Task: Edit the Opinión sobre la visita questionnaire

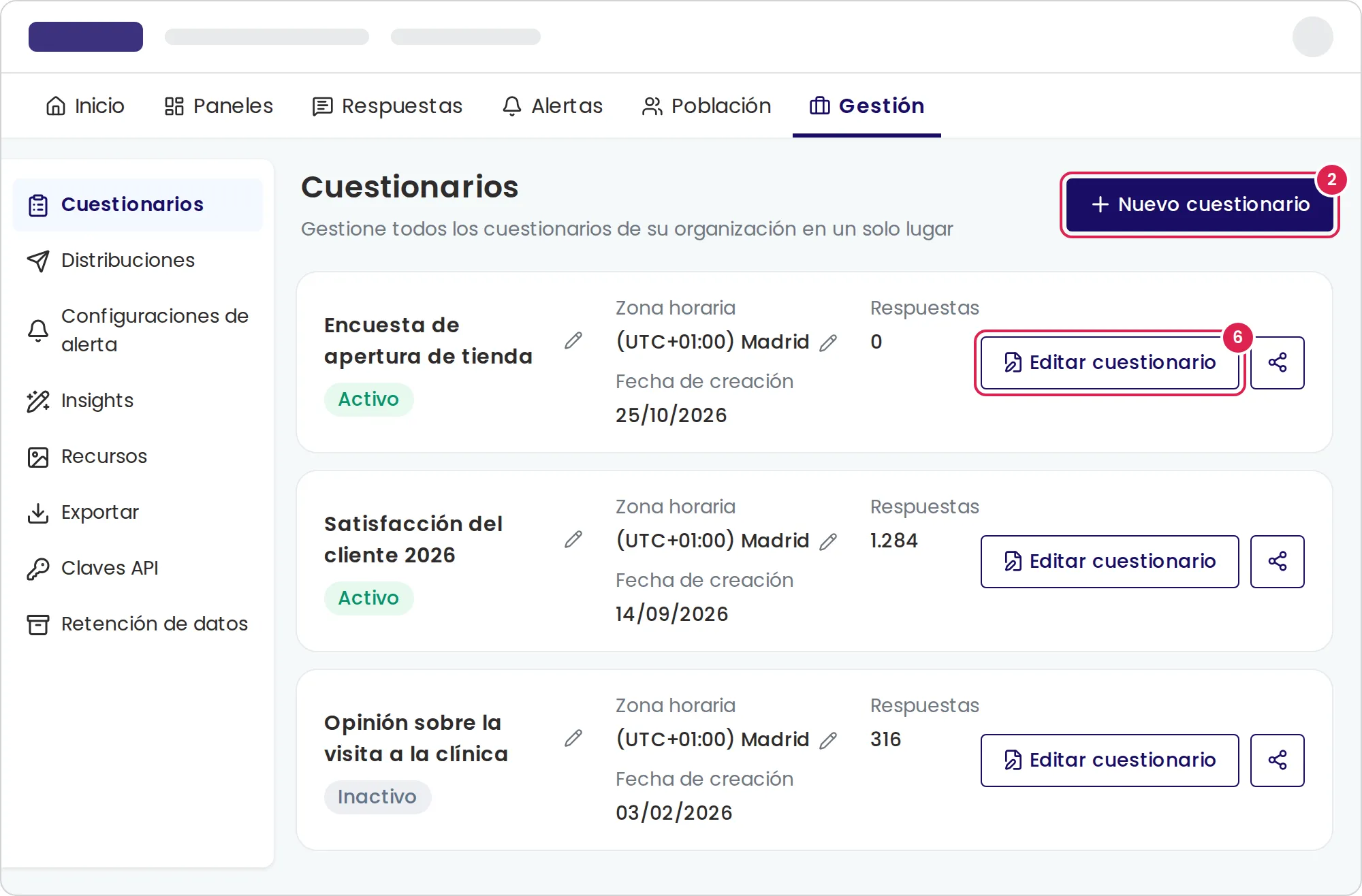Action: coord(1109,760)
